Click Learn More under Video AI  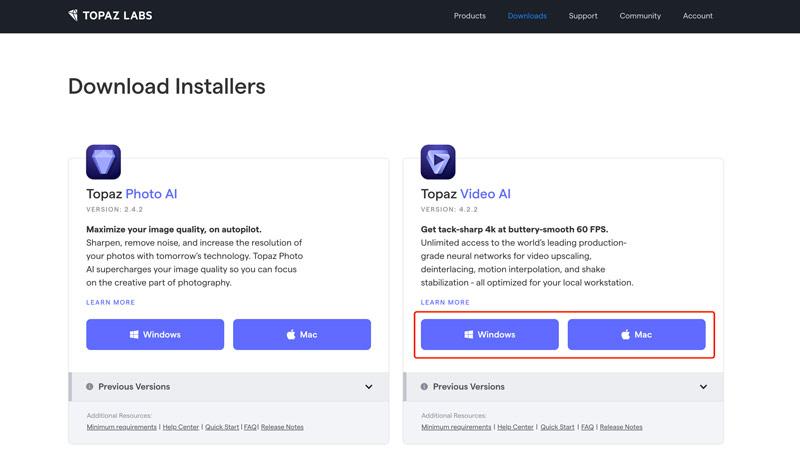coord(445,302)
